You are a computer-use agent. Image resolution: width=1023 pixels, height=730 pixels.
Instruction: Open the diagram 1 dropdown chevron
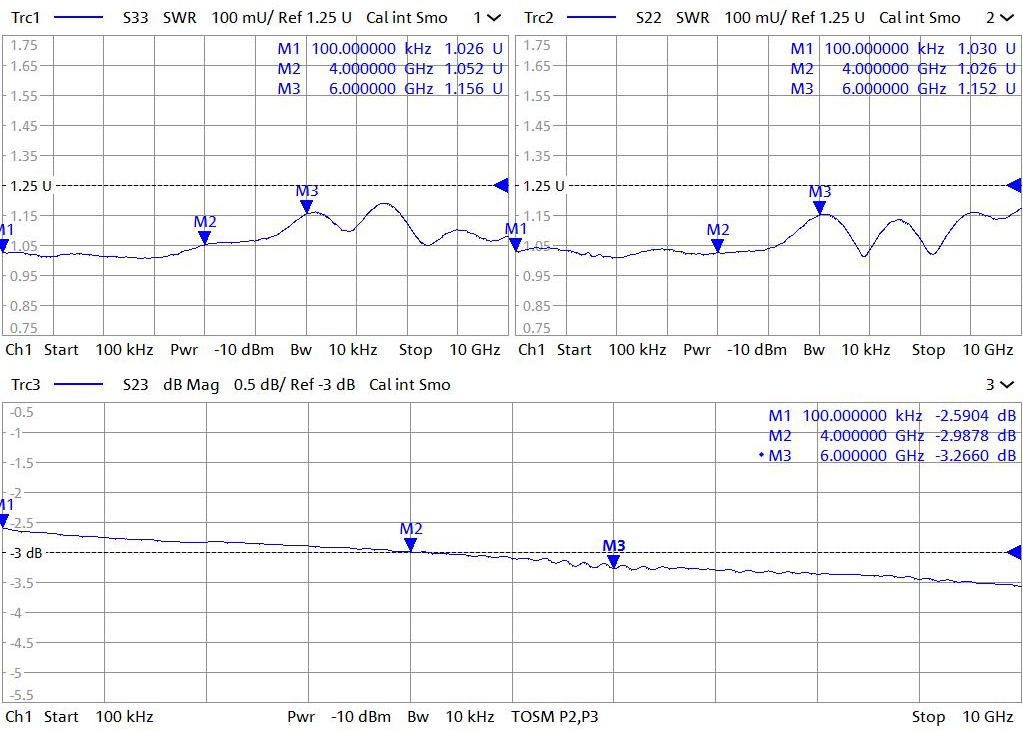pos(494,18)
